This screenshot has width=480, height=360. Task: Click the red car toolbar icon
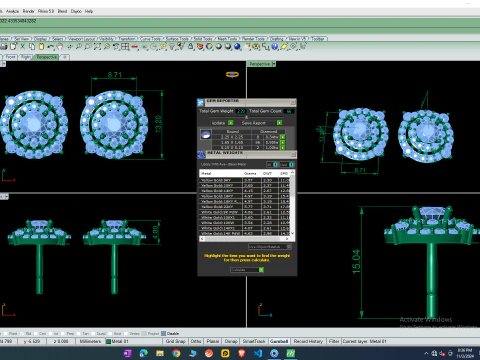tap(135, 47)
